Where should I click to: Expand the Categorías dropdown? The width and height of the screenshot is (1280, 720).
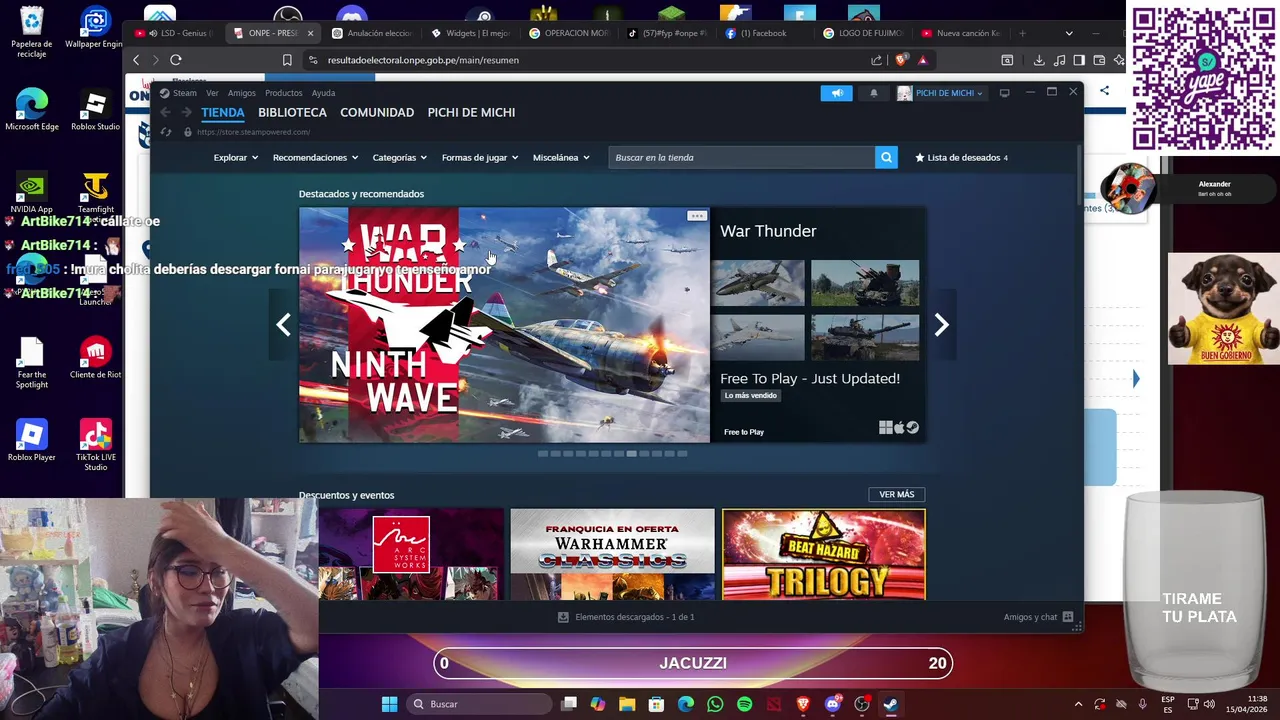pos(399,157)
